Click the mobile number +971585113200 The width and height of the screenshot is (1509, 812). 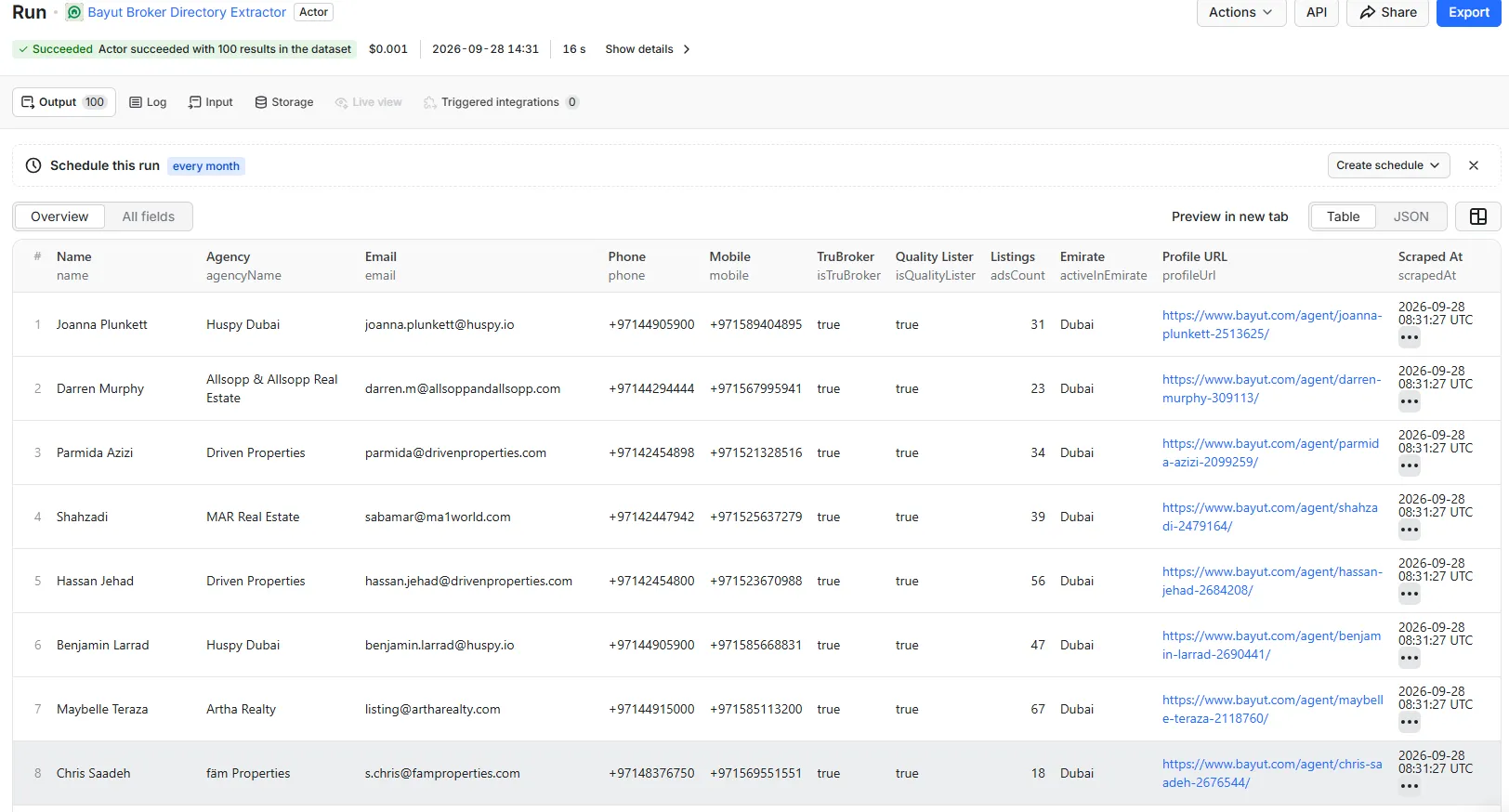pyautogui.click(x=755, y=709)
